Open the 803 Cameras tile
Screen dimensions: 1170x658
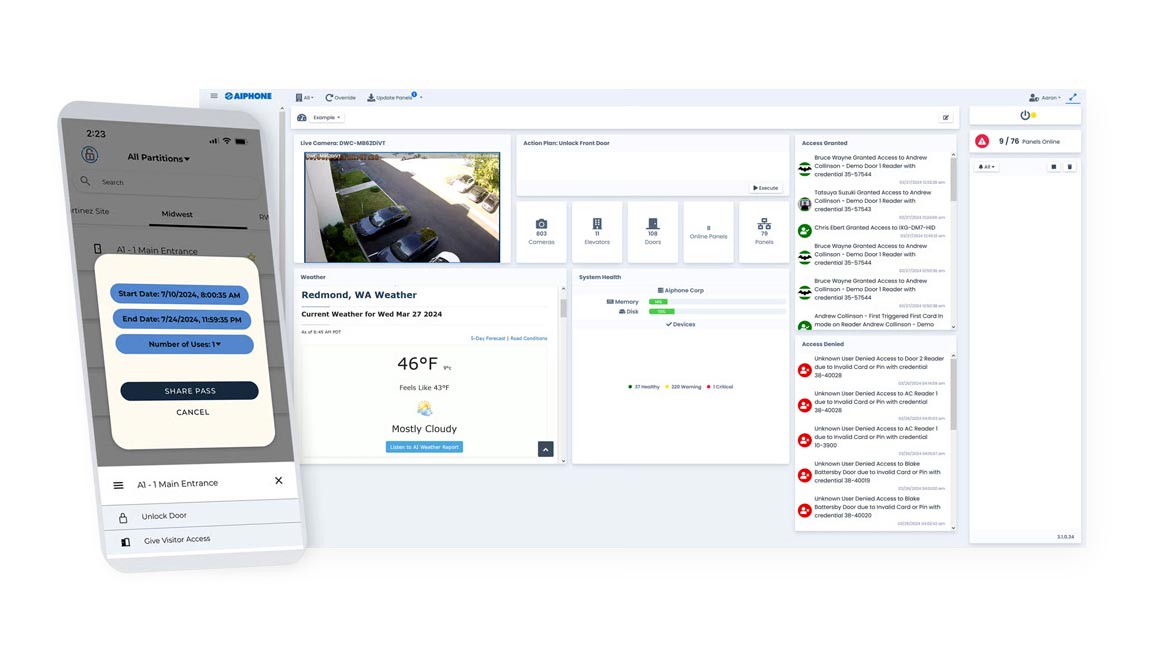point(541,232)
